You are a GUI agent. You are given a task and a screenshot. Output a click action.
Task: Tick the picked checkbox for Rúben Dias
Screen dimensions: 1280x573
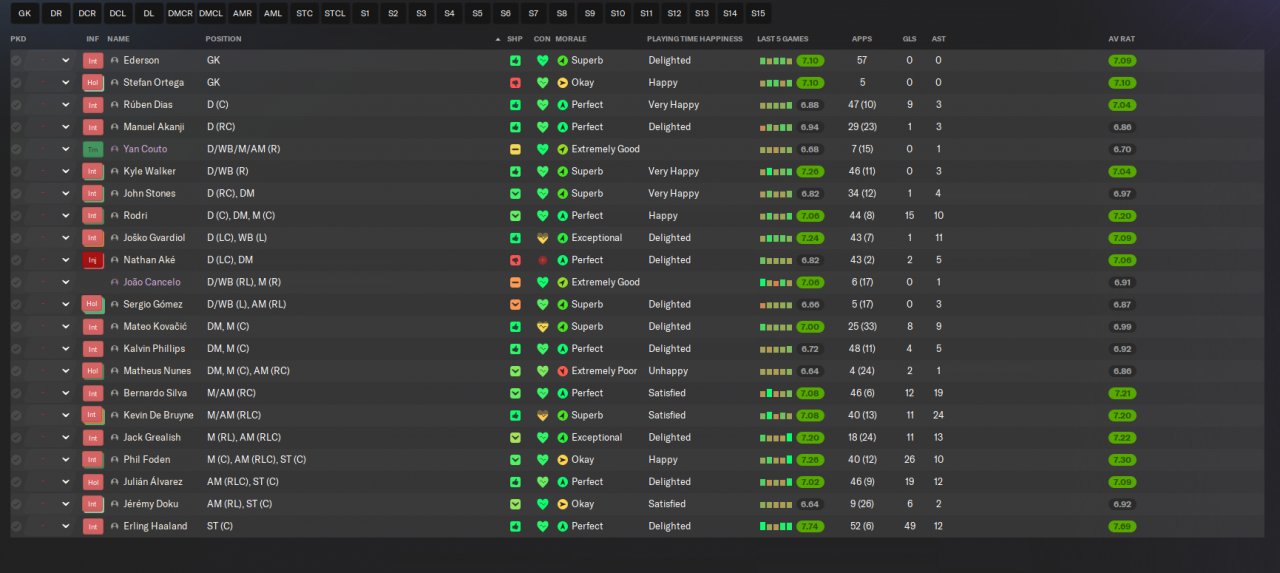pos(16,105)
